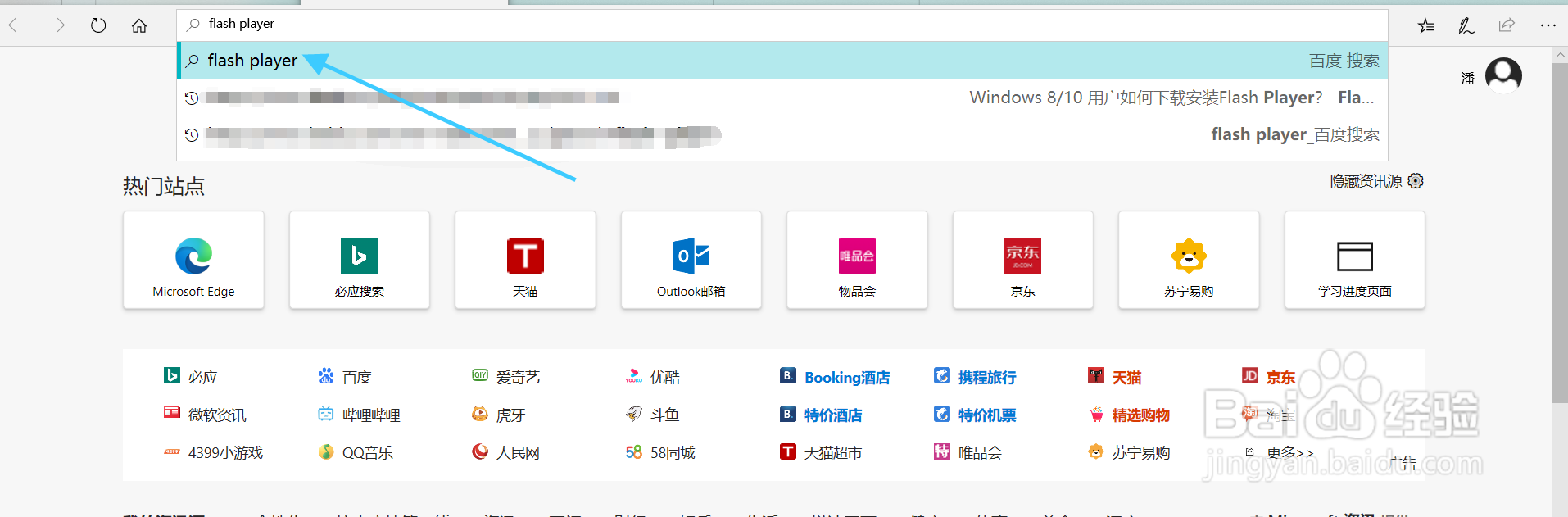The height and width of the screenshot is (517, 1568).
Task: Open the 必应搜索 top site tile
Action: click(x=360, y=260)
